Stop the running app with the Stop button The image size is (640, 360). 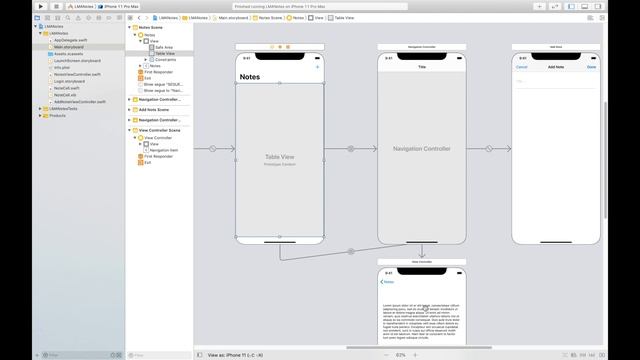56,7
